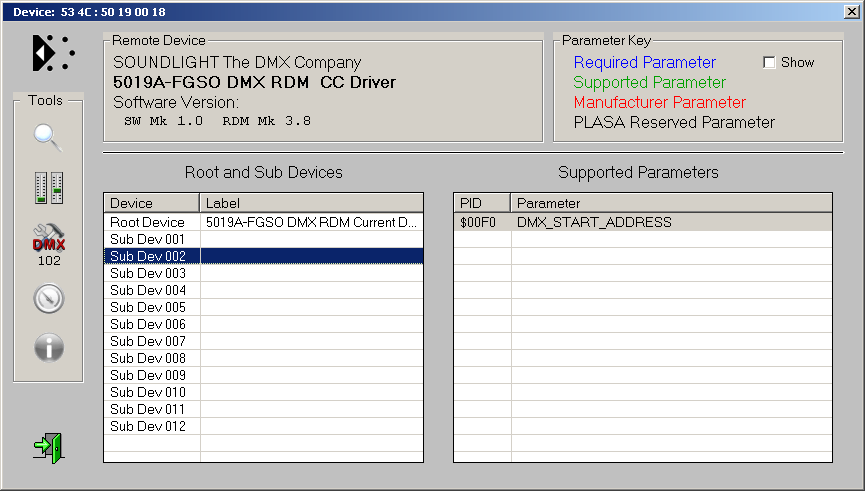Select Sub Dev 005 in device list
Image resolution: width=865 pixels, height=491 pixels.
(148, 307)
